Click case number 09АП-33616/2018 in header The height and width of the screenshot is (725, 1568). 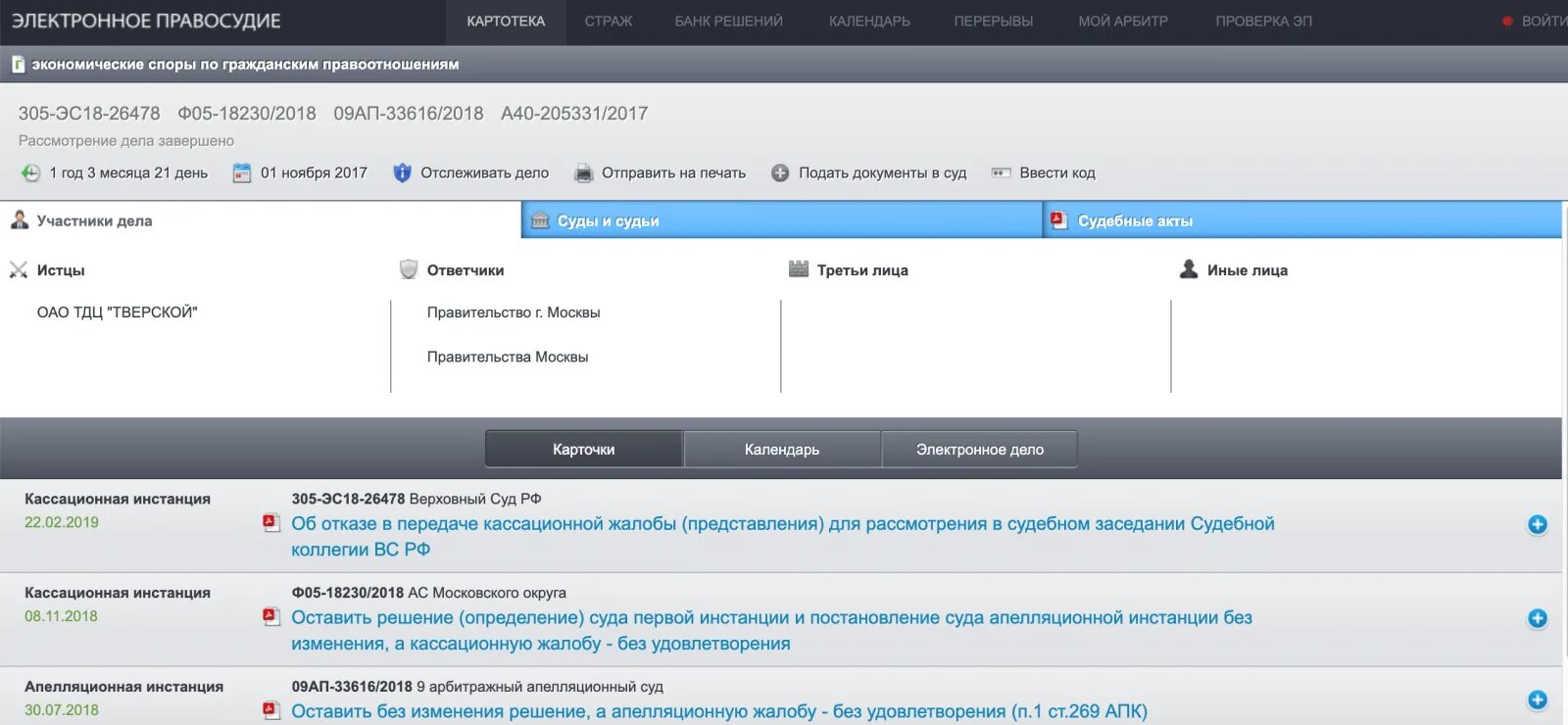tap(409, 114)
